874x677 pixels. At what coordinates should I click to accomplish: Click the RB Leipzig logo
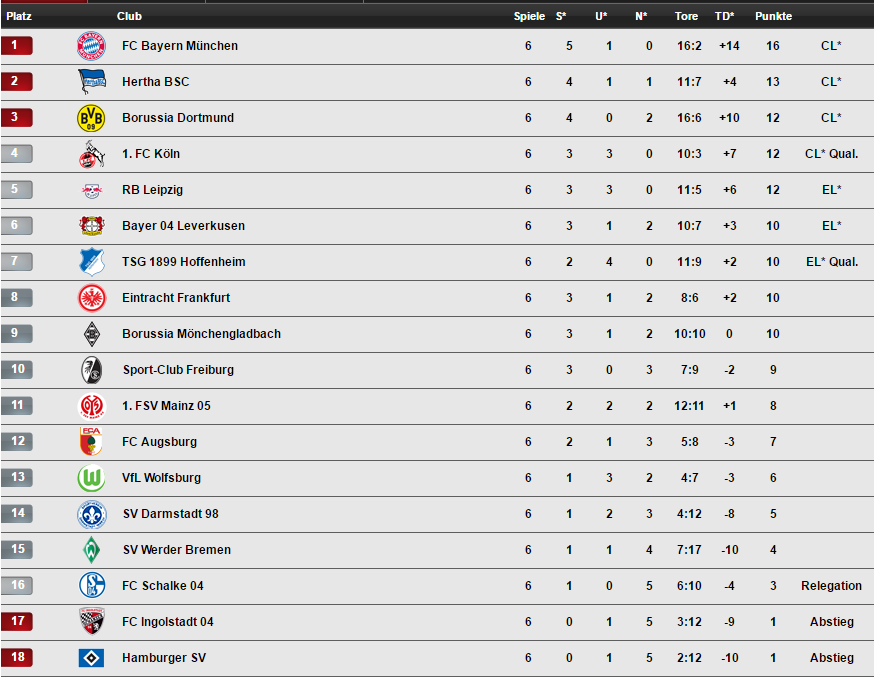click(91, 191)
